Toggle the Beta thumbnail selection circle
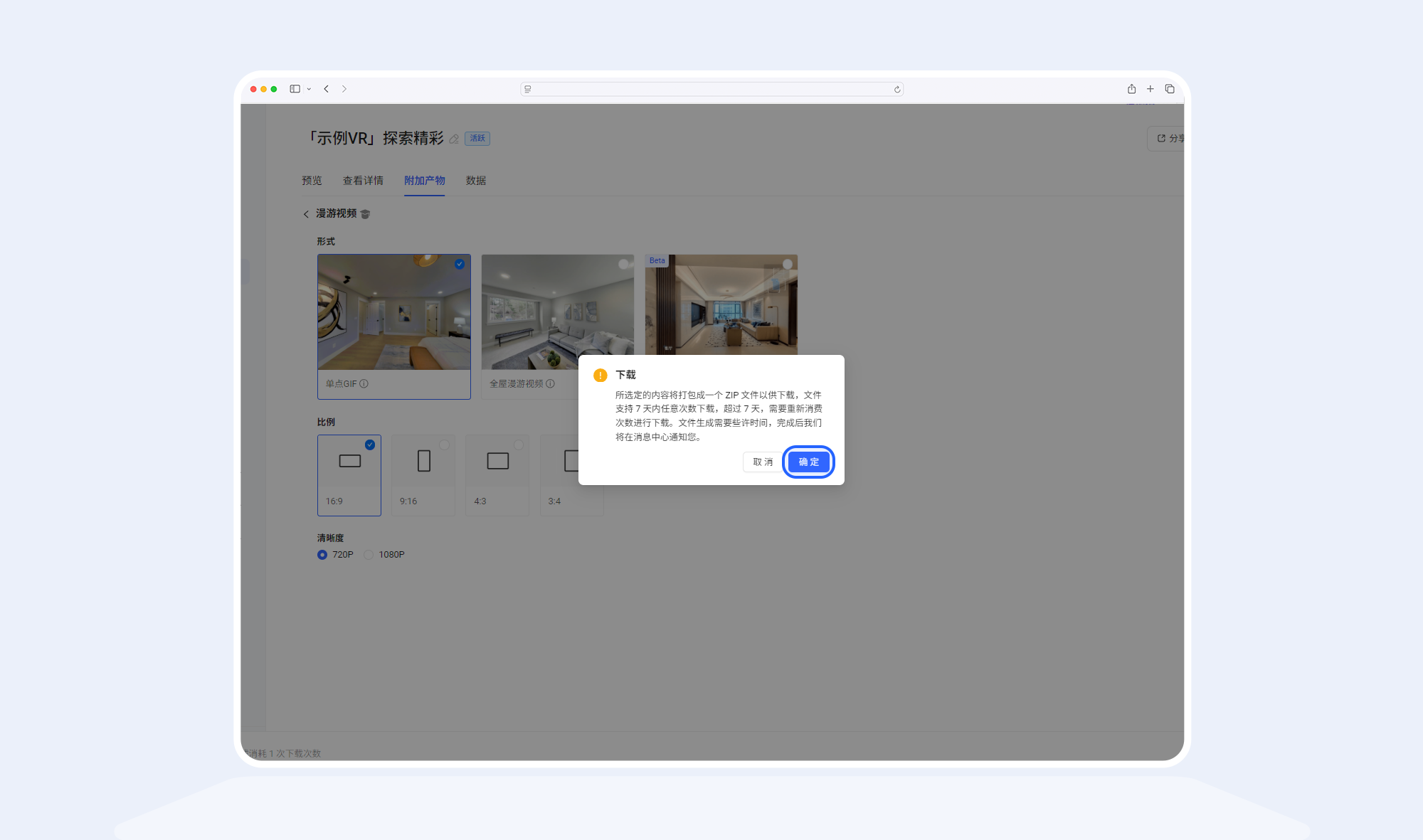Image resolution: width=1423 pixels, height=840 pixels. pos(787,264)
